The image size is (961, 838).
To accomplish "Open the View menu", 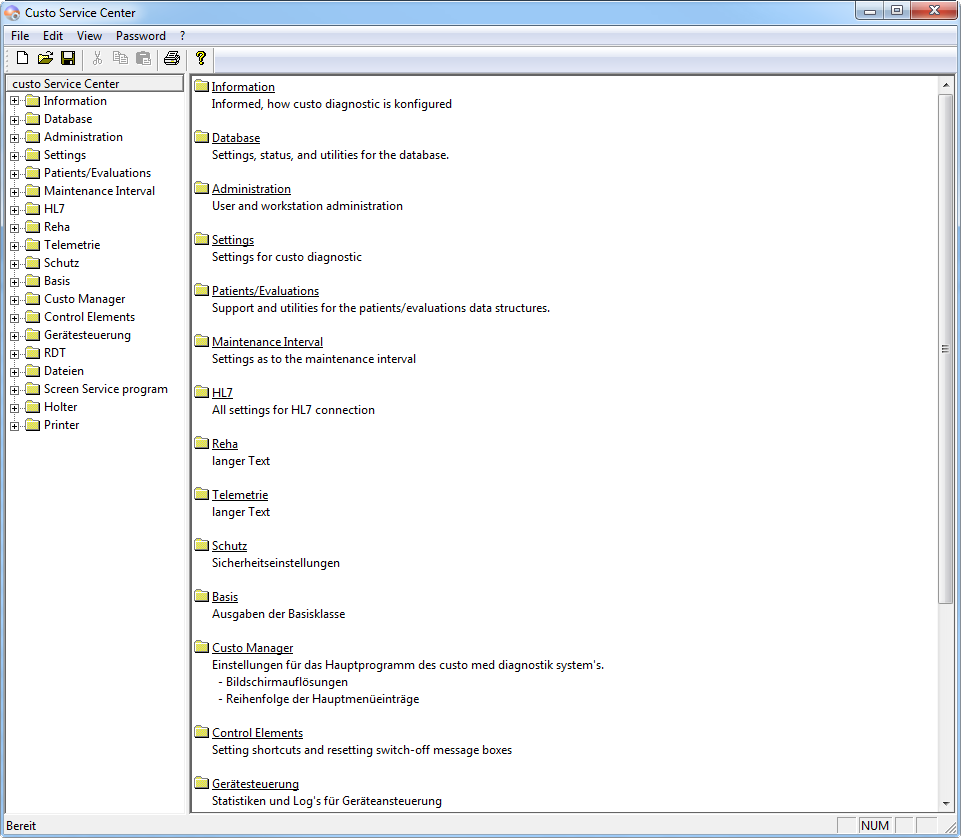I will 89,36.
